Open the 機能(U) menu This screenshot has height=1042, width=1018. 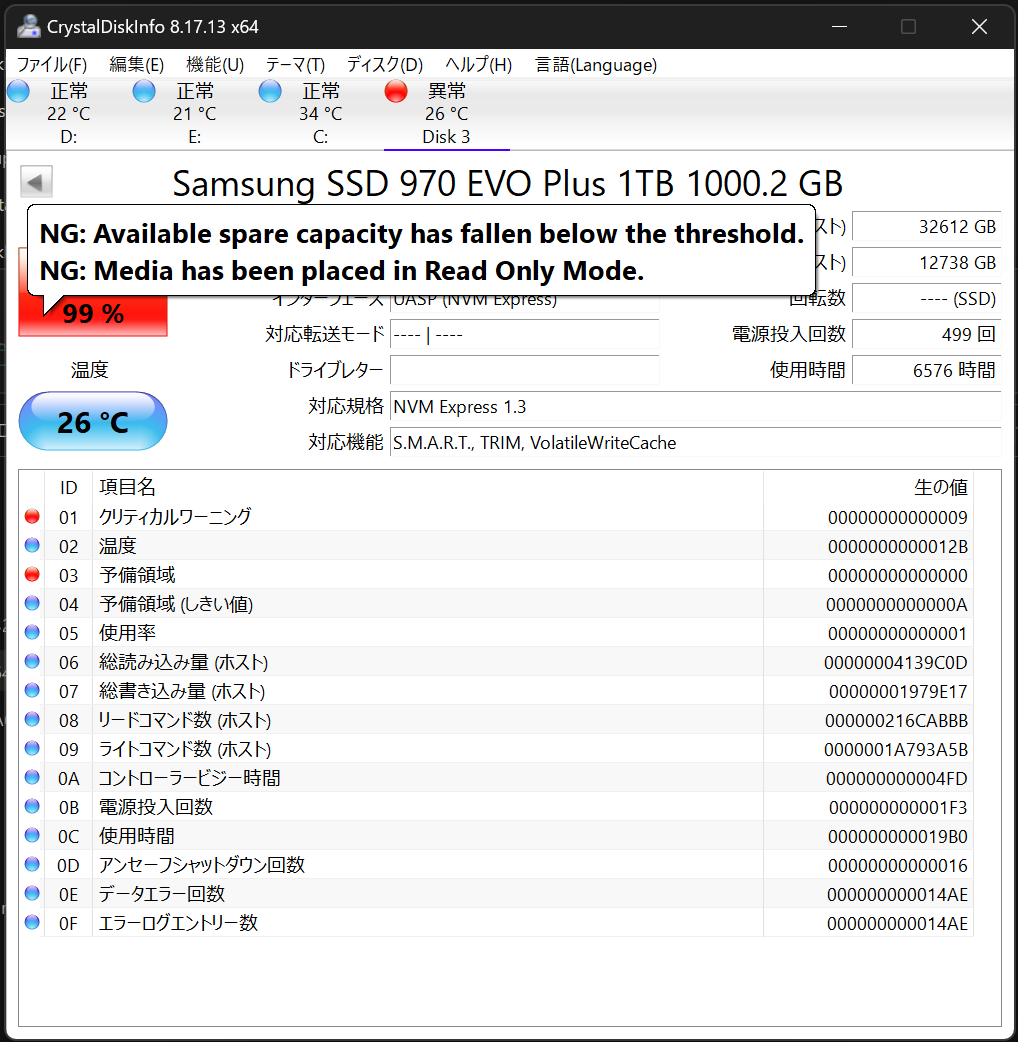(x=215, y=64)
